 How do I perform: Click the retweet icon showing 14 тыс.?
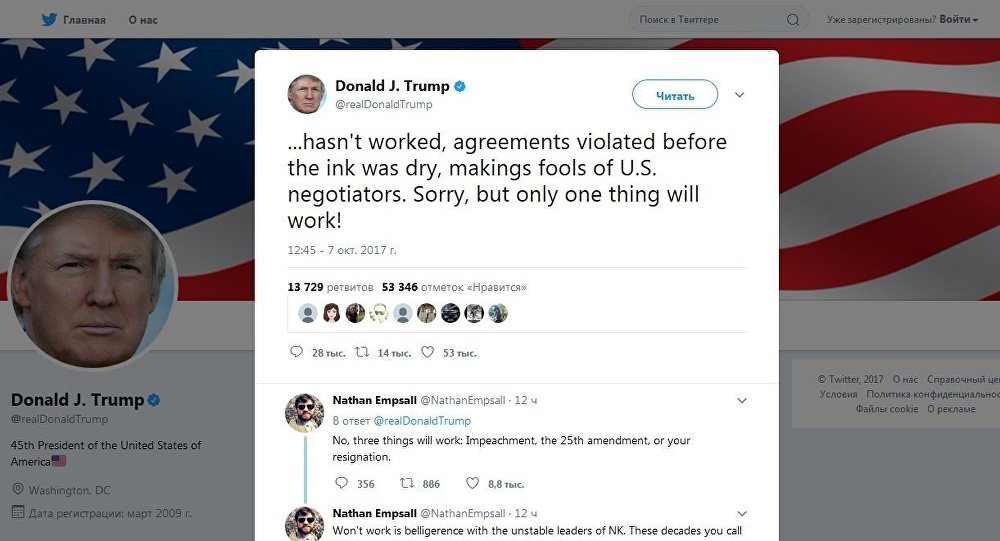coord(362,352)
